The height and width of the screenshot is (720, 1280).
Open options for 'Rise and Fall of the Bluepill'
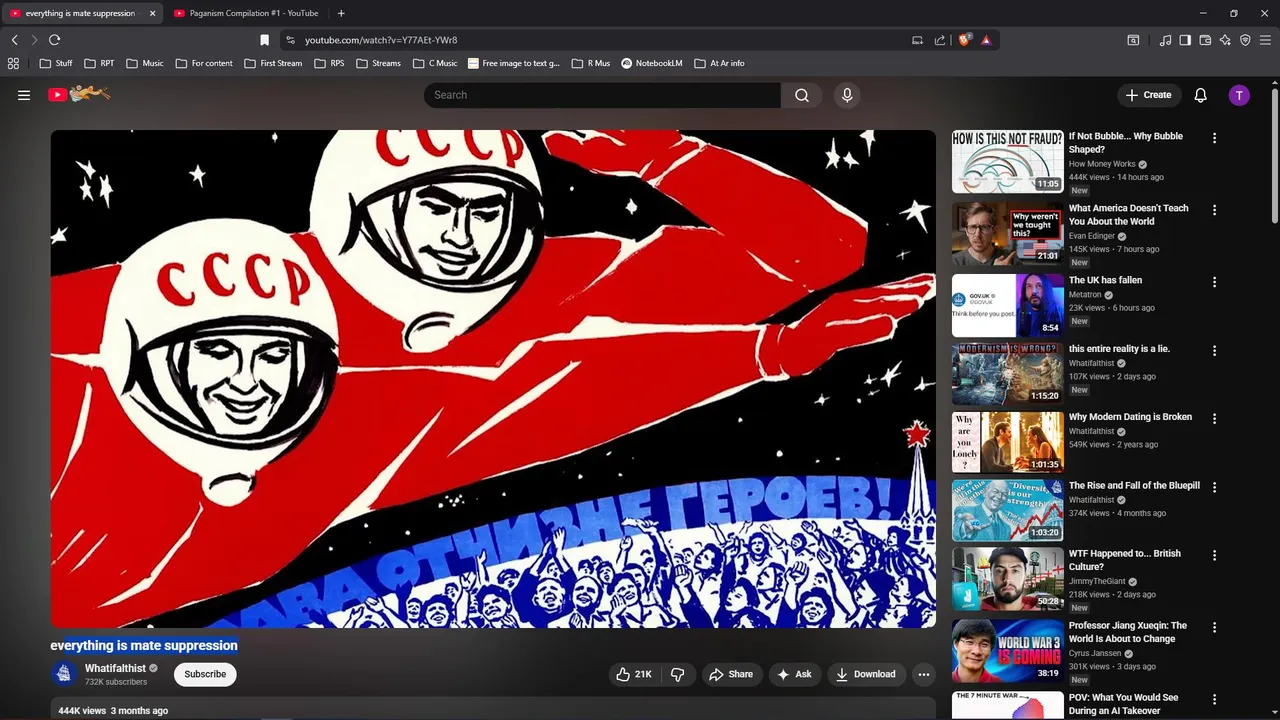(1214, 487)
